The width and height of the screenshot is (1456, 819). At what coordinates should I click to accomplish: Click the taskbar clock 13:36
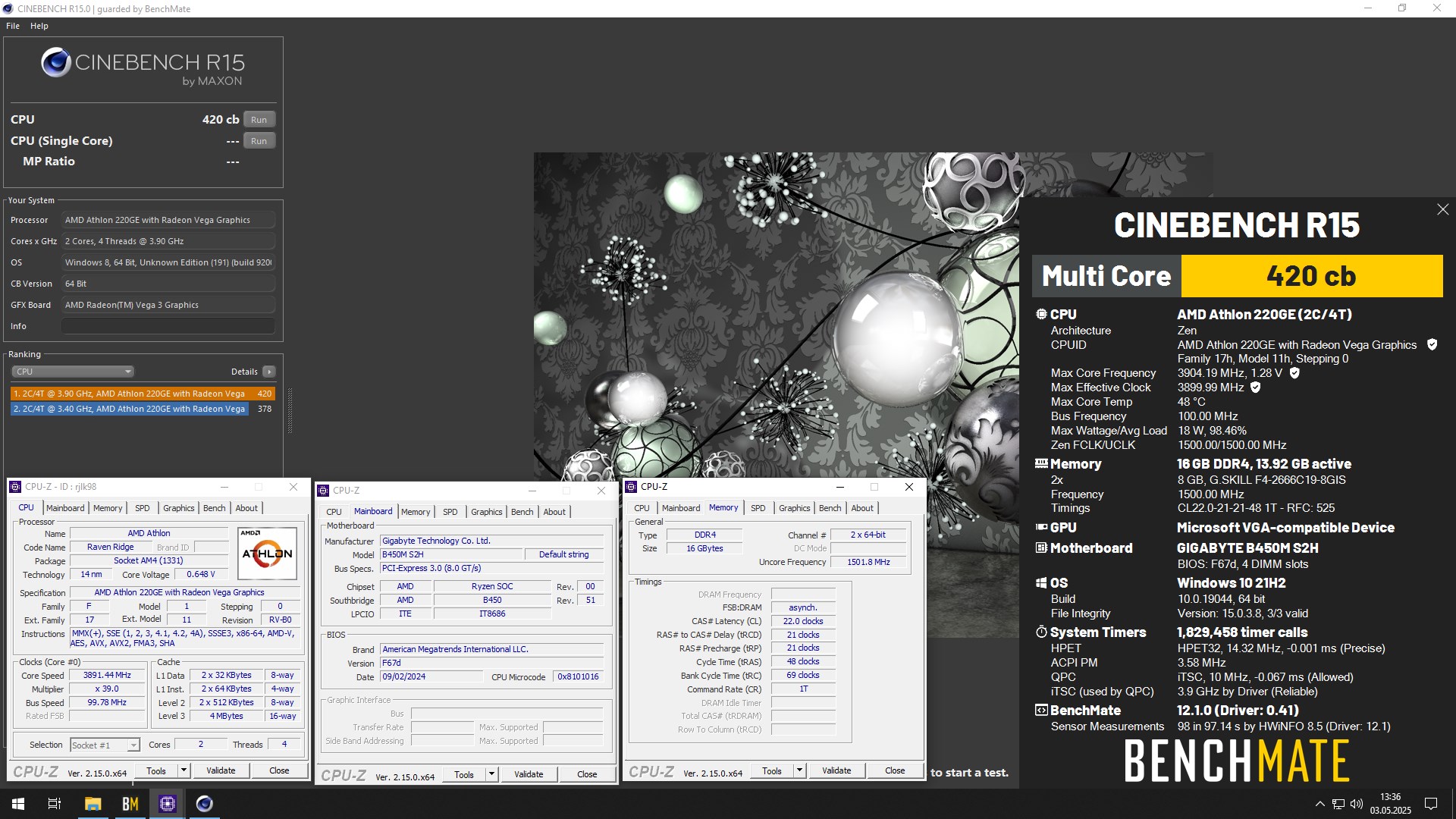[x=1390, y=797]
